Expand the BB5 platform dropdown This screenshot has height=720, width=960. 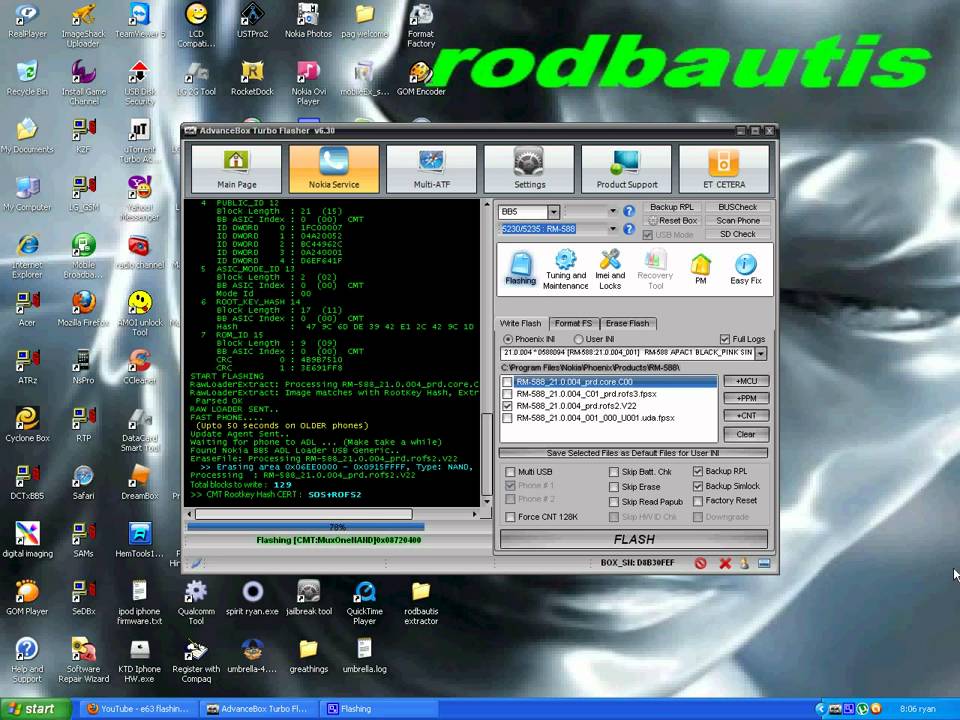(553, 212)
